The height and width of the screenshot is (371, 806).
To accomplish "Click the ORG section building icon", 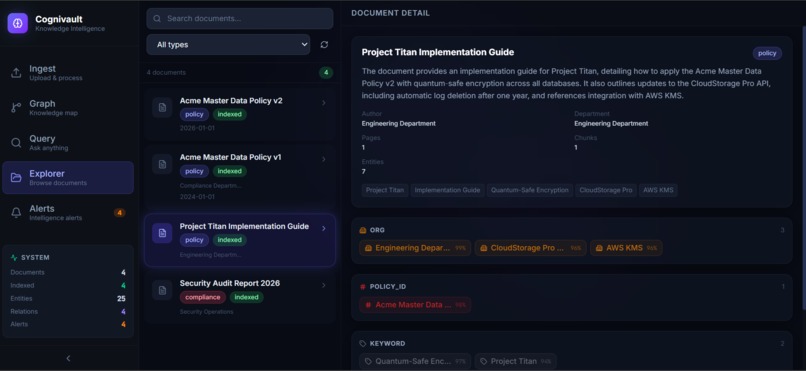I will point(363,230).
